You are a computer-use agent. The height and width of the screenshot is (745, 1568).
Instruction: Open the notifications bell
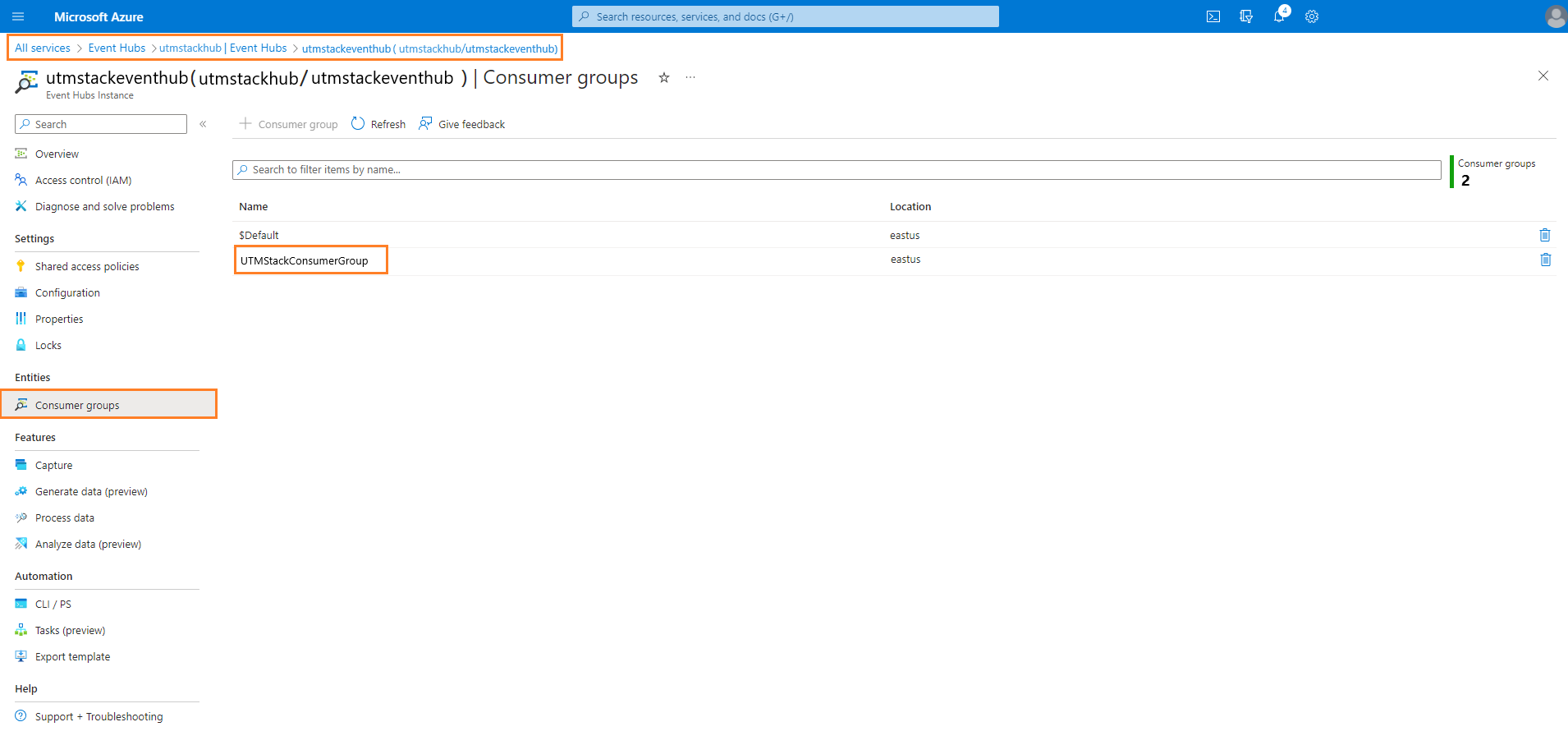pos(1279,16)
